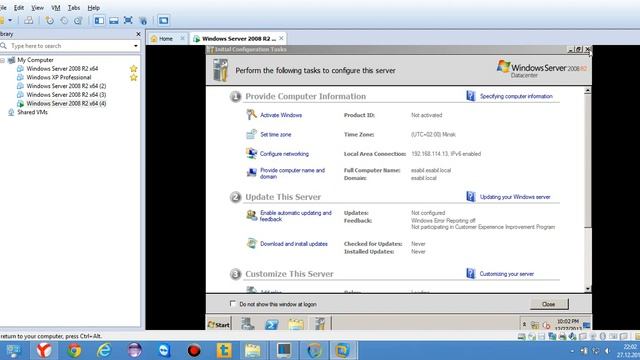Open Windows Explorer folder in guest taskbar

(x=296, y=324)
